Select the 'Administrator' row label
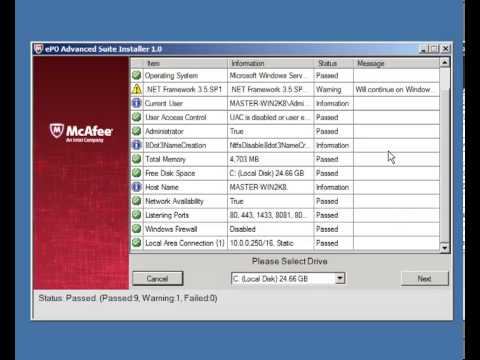The height and width of the screenshot is (360, 480). click(164, 131)
